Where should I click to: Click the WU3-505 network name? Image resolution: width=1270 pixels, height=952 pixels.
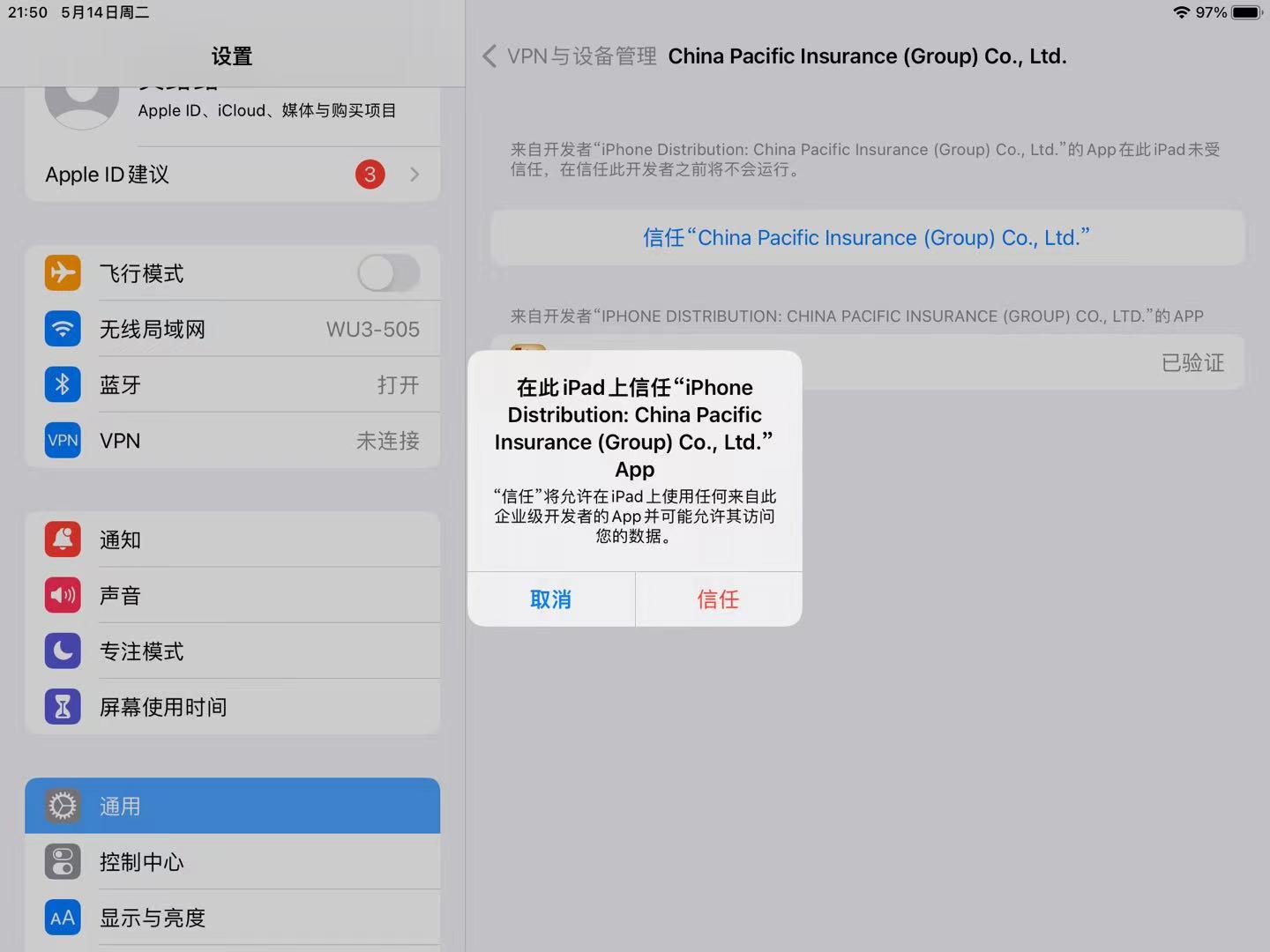click(373, 330)
